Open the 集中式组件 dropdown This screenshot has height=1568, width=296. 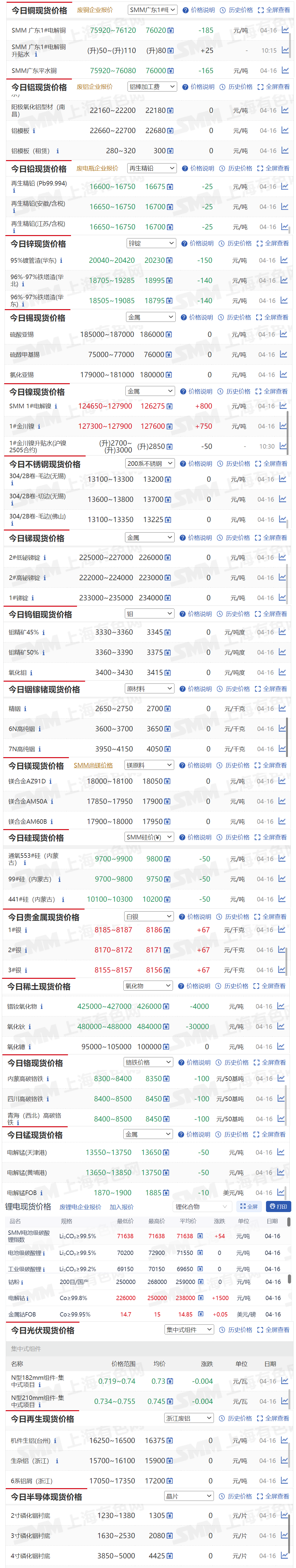coord(189,1329)
